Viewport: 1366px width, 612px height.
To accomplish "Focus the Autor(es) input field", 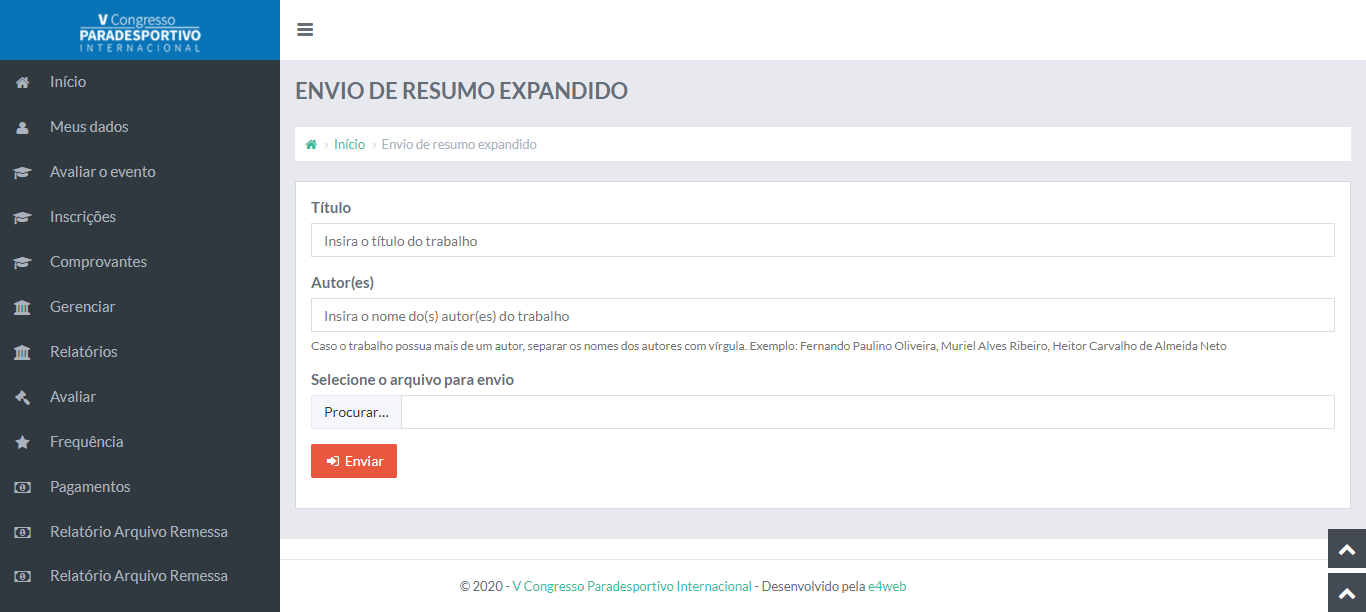I will coord(822,315).
